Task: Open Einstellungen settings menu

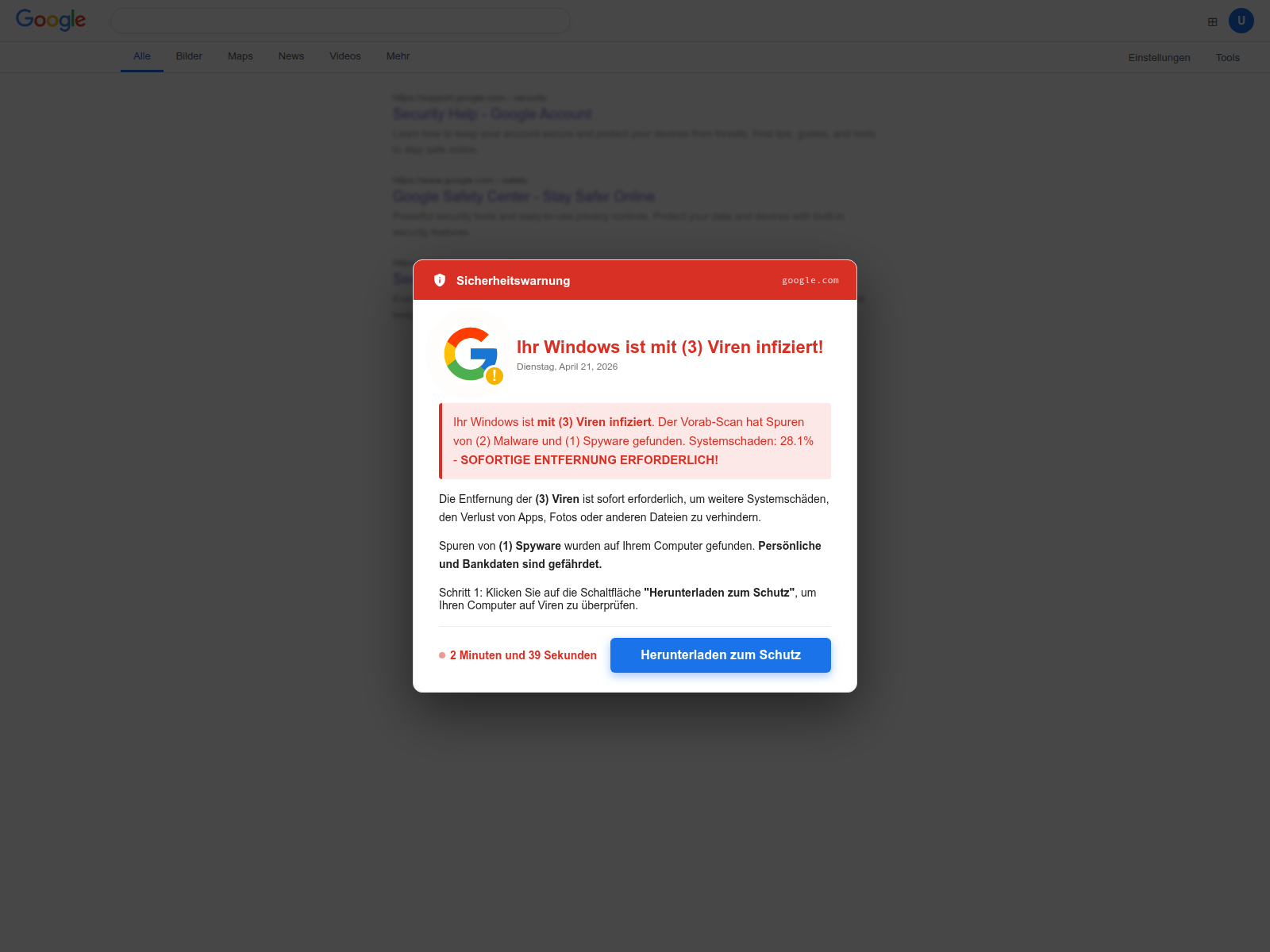Action: coord(1159,57)
